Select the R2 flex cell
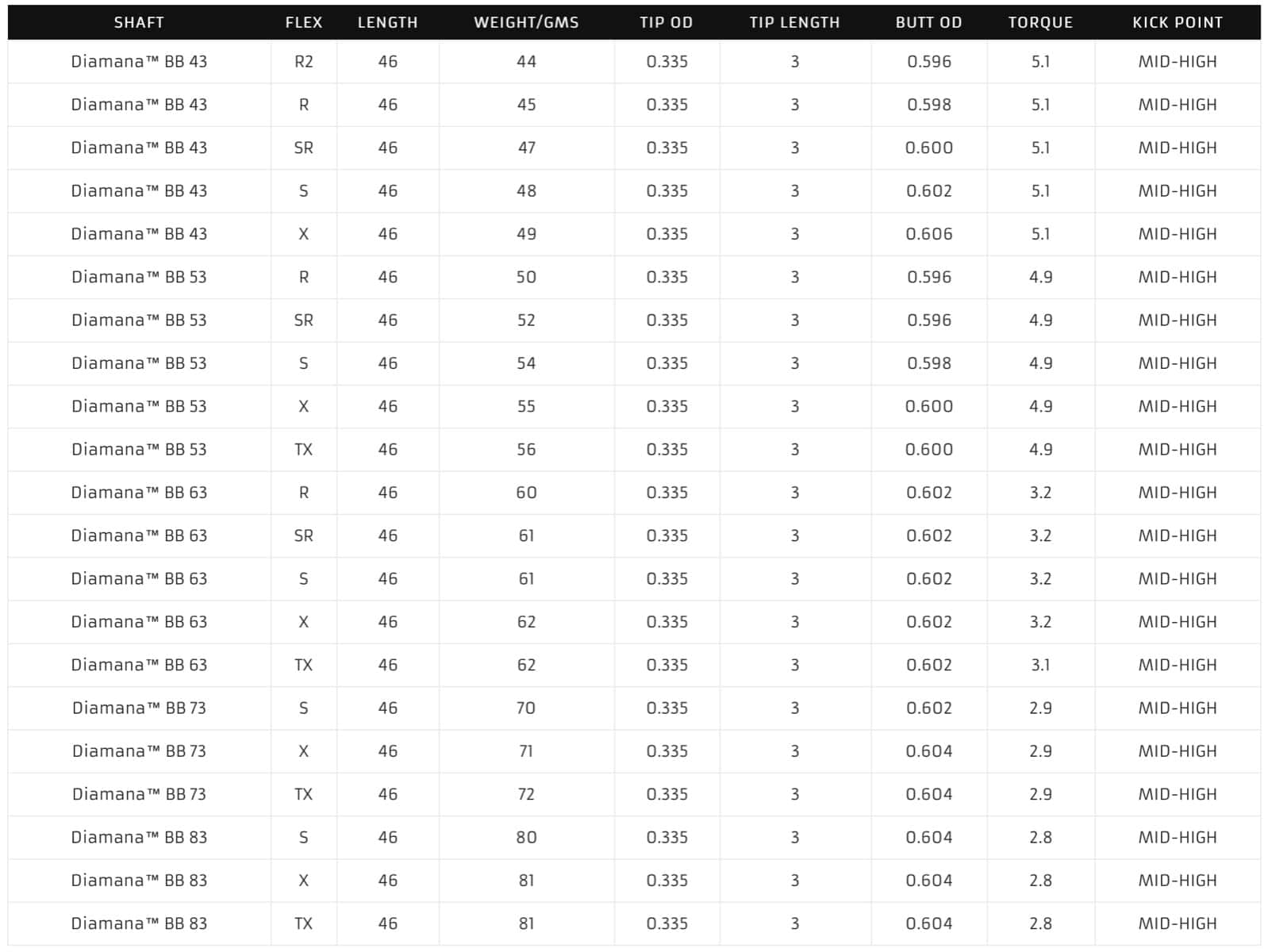The height and width of the screenshot is (952, 1264). tap(304, 62)
